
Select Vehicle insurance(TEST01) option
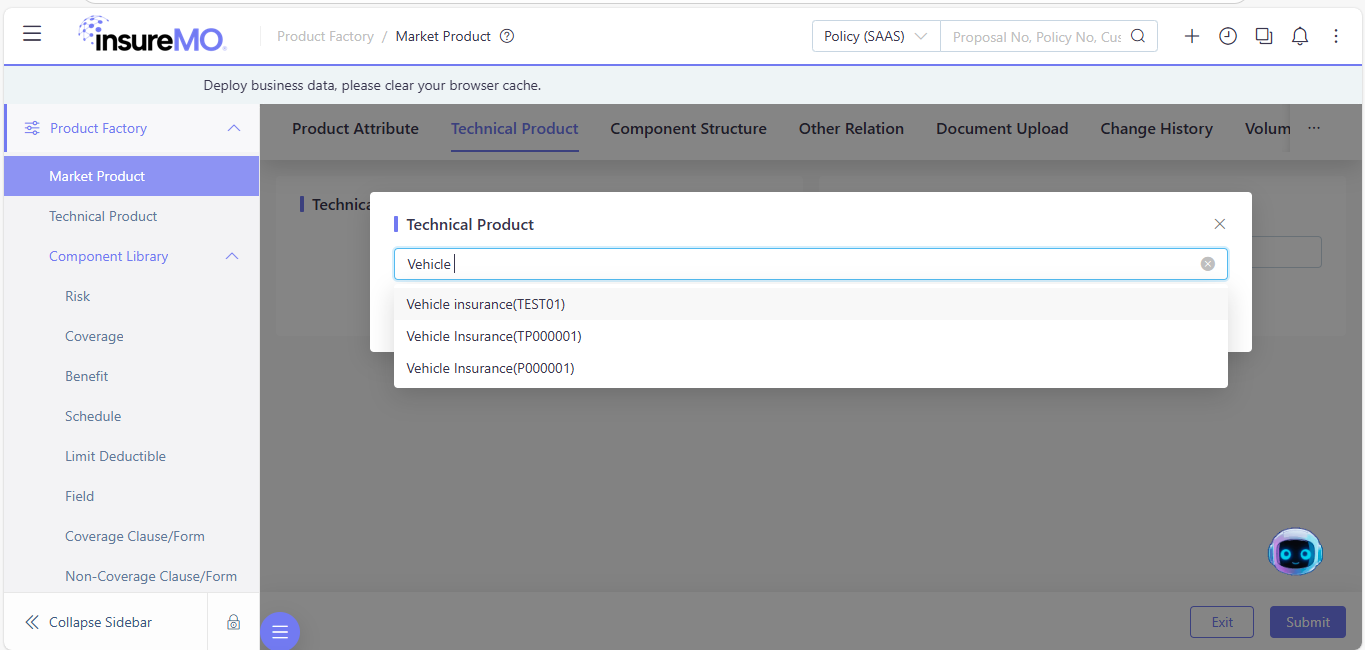pyautogui.click(x=811, y=304)
